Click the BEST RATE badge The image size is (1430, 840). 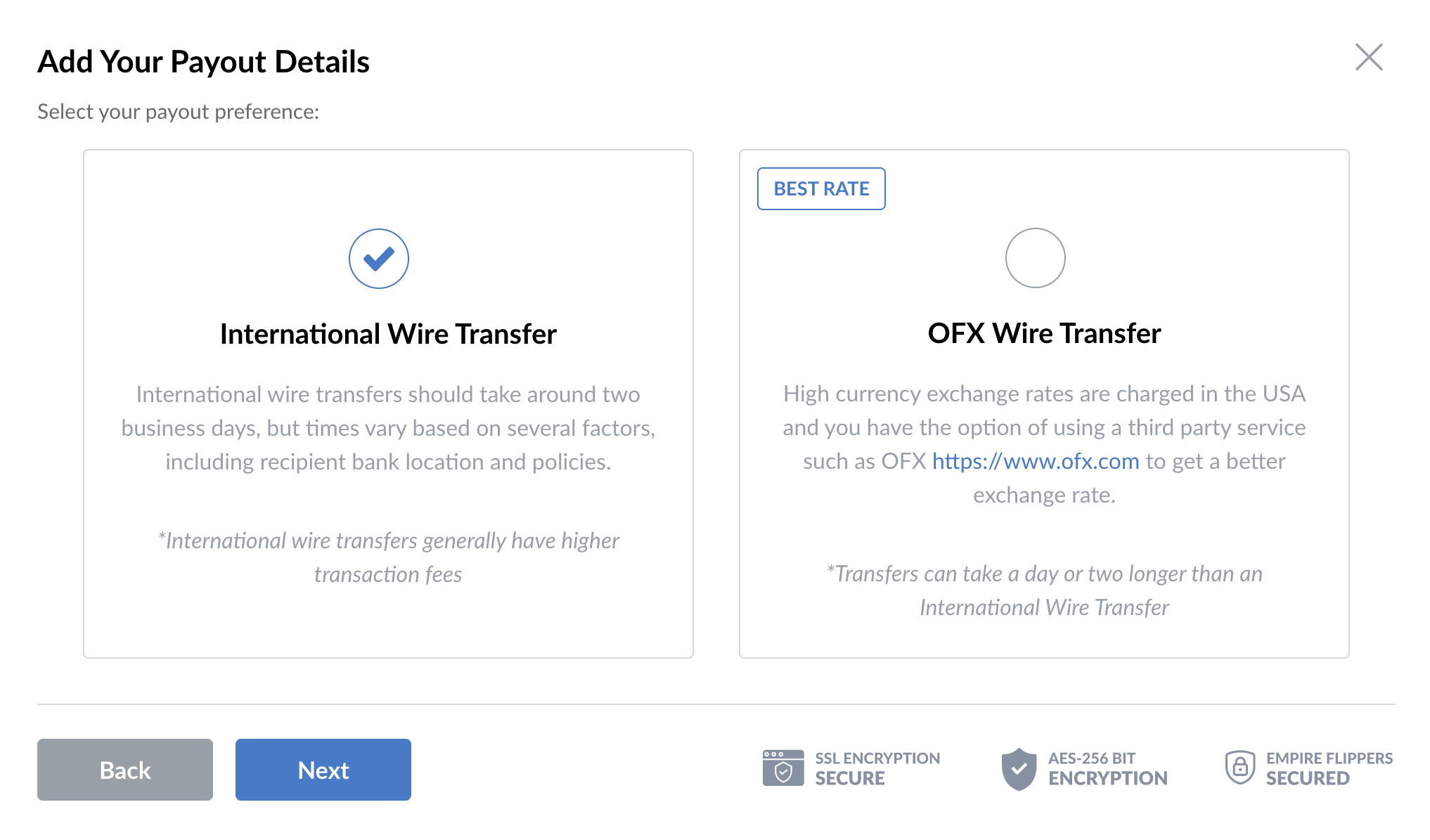[x=821, y=188]
